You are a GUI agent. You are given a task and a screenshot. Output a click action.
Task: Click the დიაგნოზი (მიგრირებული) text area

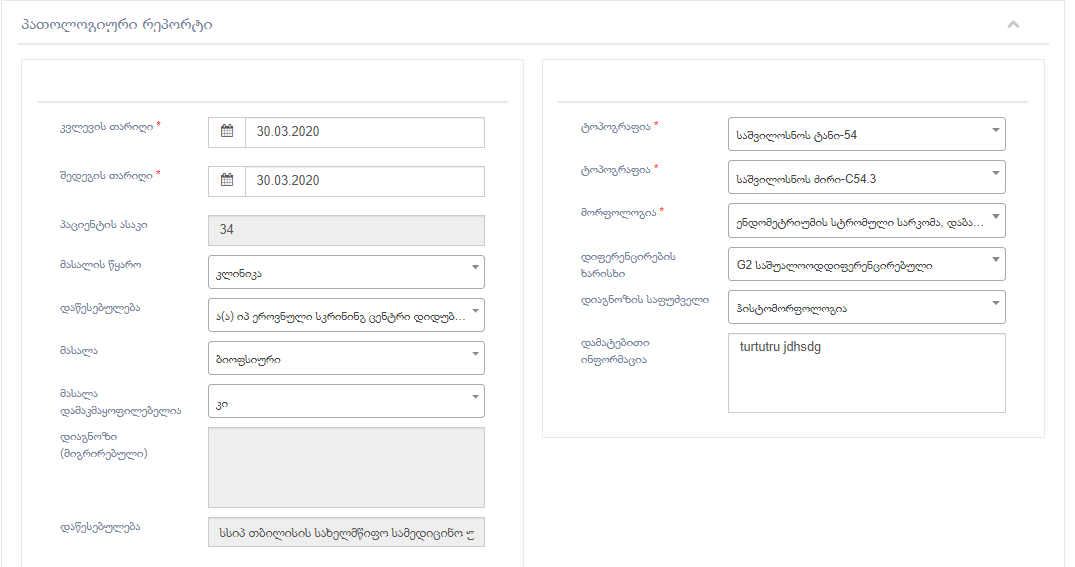coord(346,467)
